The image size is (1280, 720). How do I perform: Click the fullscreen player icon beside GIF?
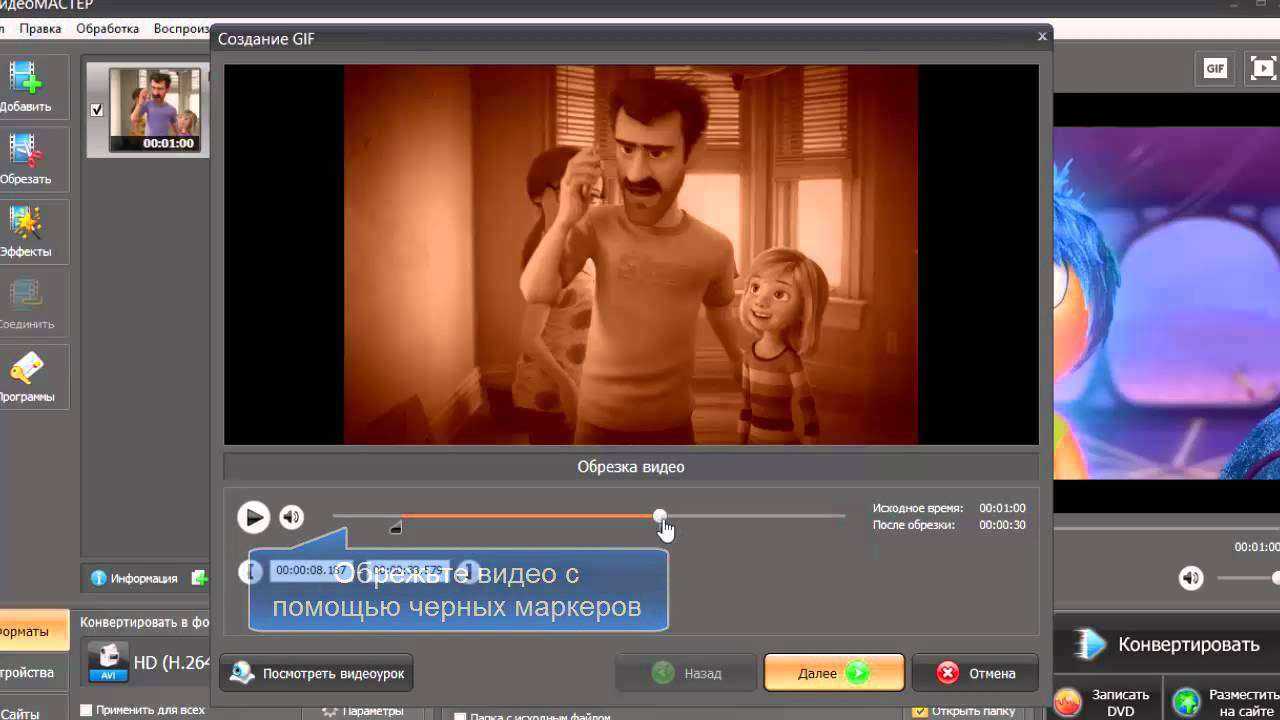1263,68
